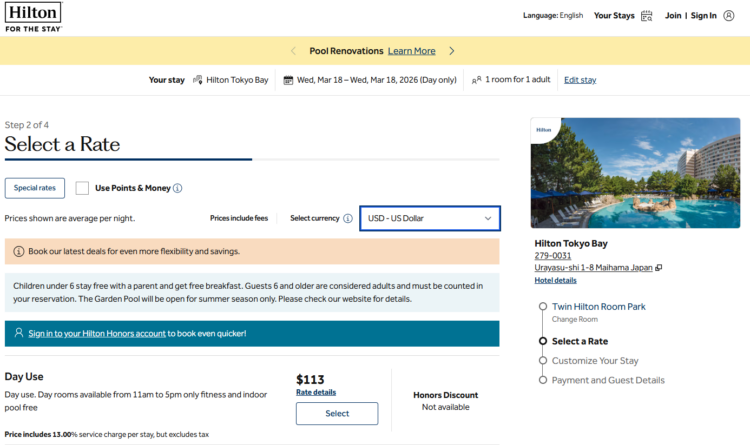The height and width of the screenshot is (445, 750).
Task: Click the Hilton logo in header
Action: tap(33, 16)
